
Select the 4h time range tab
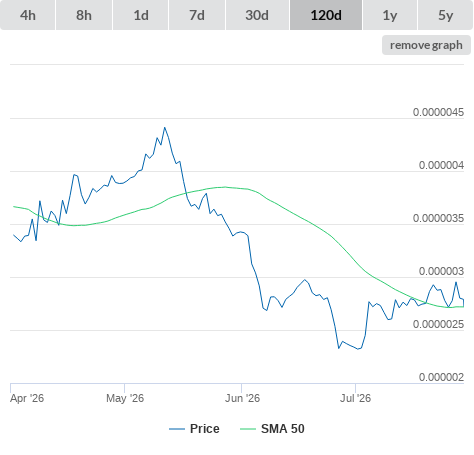(28, 15)
